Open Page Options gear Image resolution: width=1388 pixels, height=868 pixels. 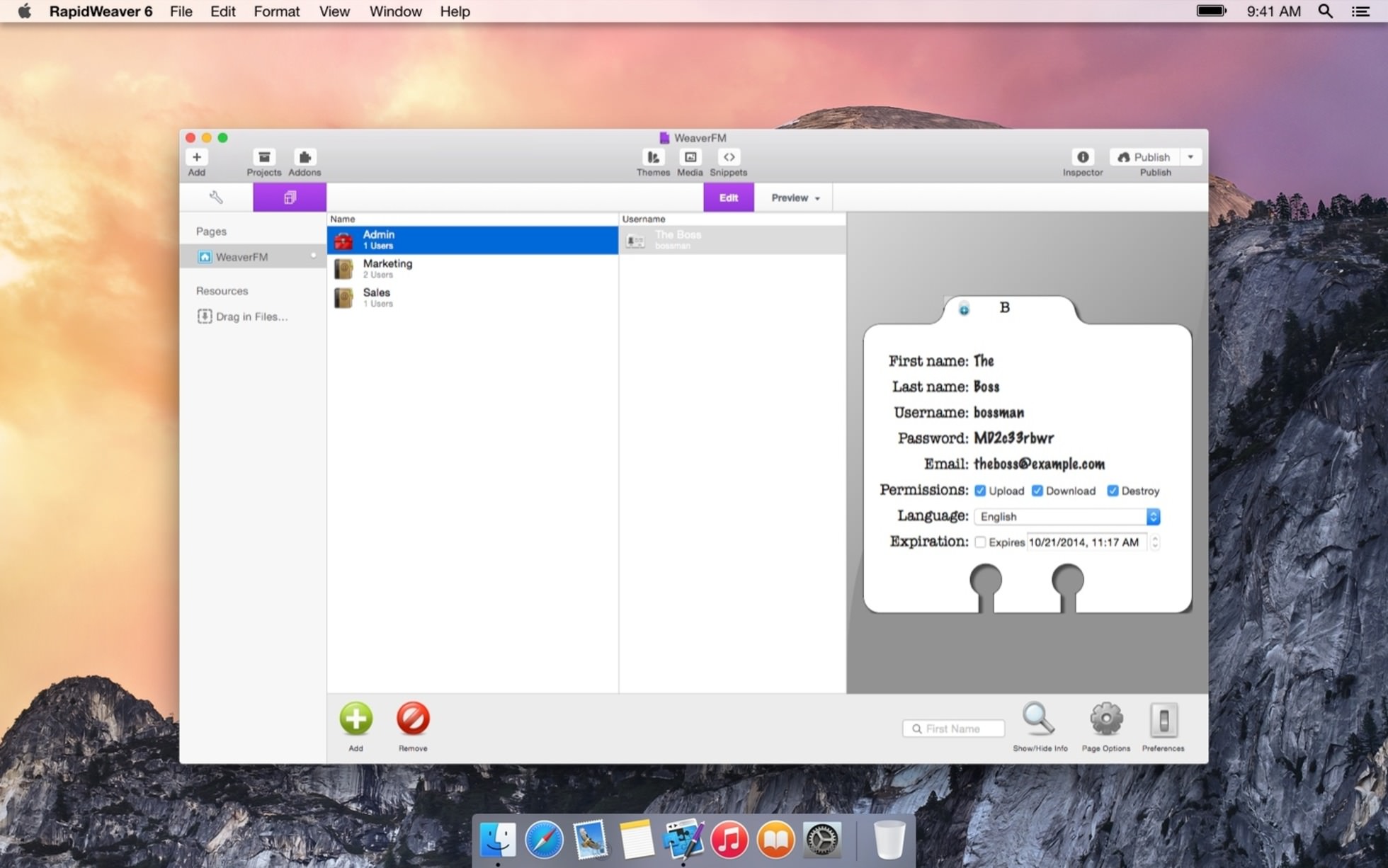(x=1106, y=719)
